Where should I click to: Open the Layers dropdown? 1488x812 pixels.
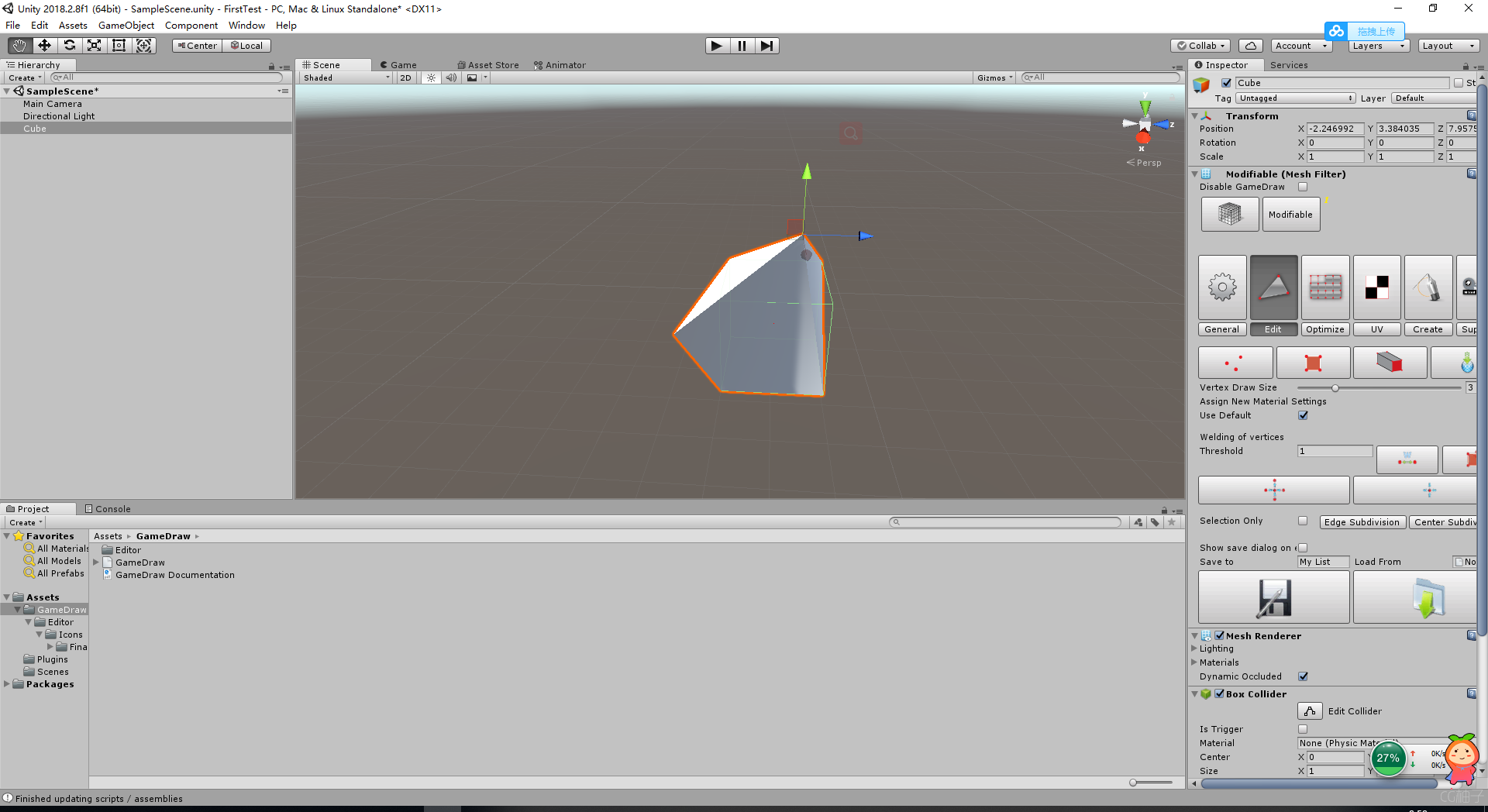pos(1379,46)
